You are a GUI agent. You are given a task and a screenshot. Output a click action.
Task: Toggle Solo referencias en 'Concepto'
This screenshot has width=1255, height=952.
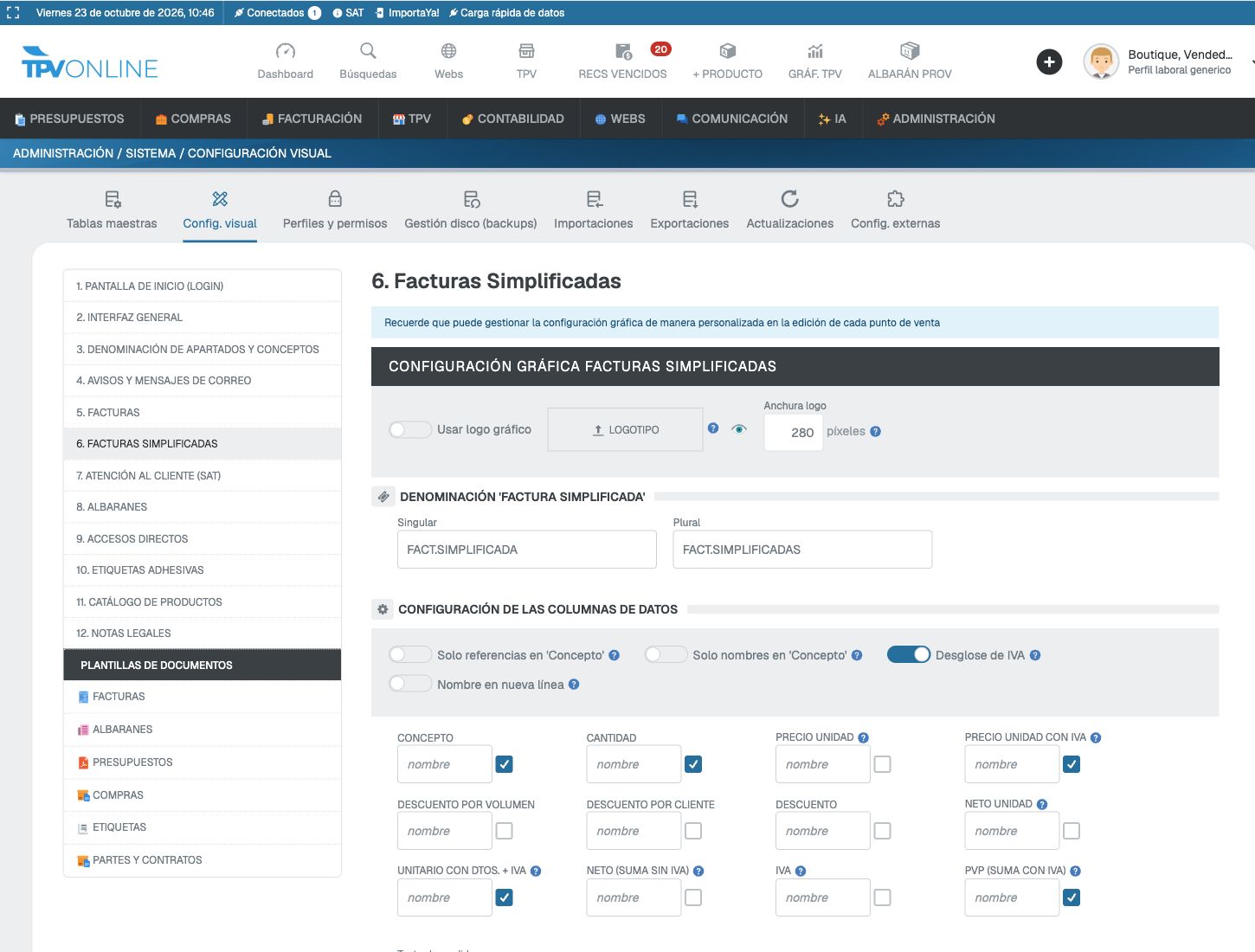[x=410, y=655]
